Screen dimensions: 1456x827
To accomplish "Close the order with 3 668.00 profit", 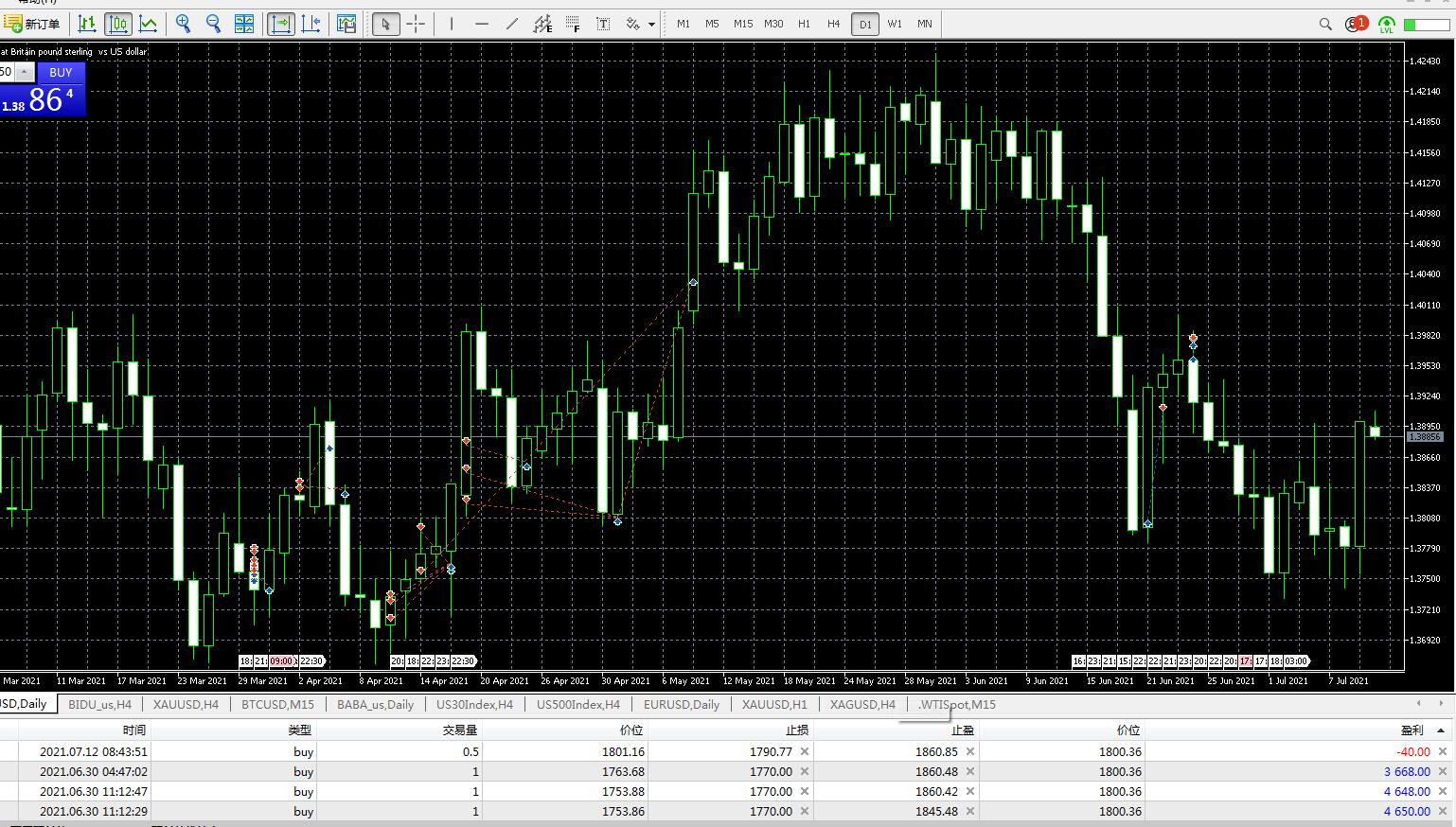I will tap(1444, 771).
